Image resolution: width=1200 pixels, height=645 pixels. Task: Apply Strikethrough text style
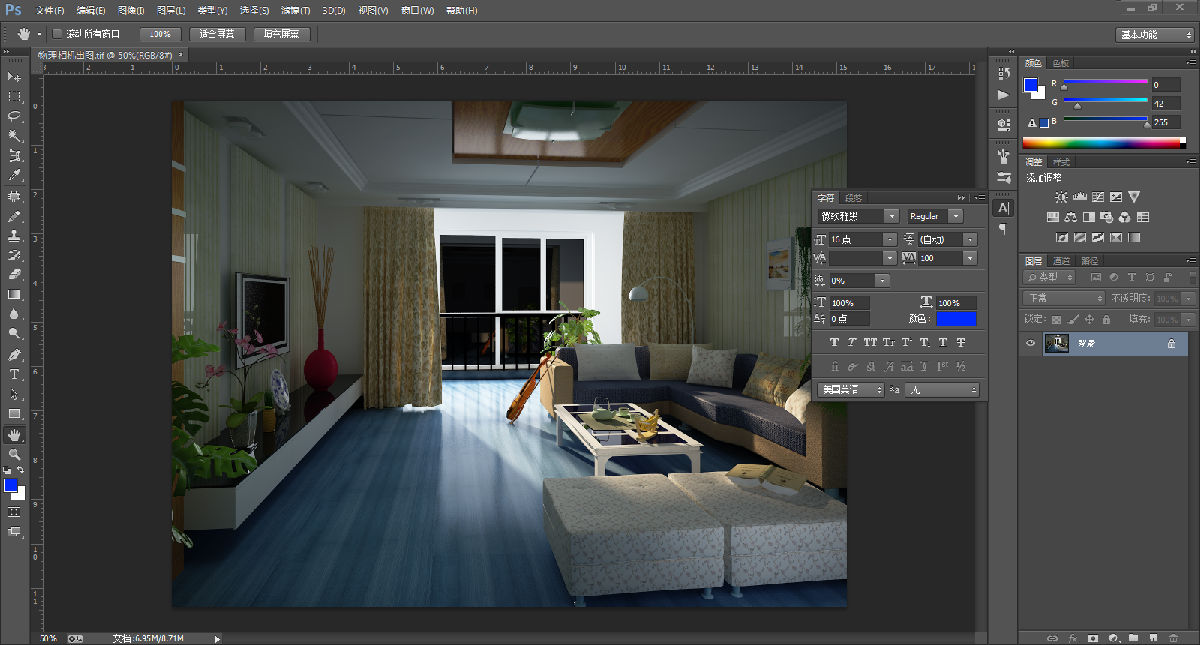click(960, 343)
